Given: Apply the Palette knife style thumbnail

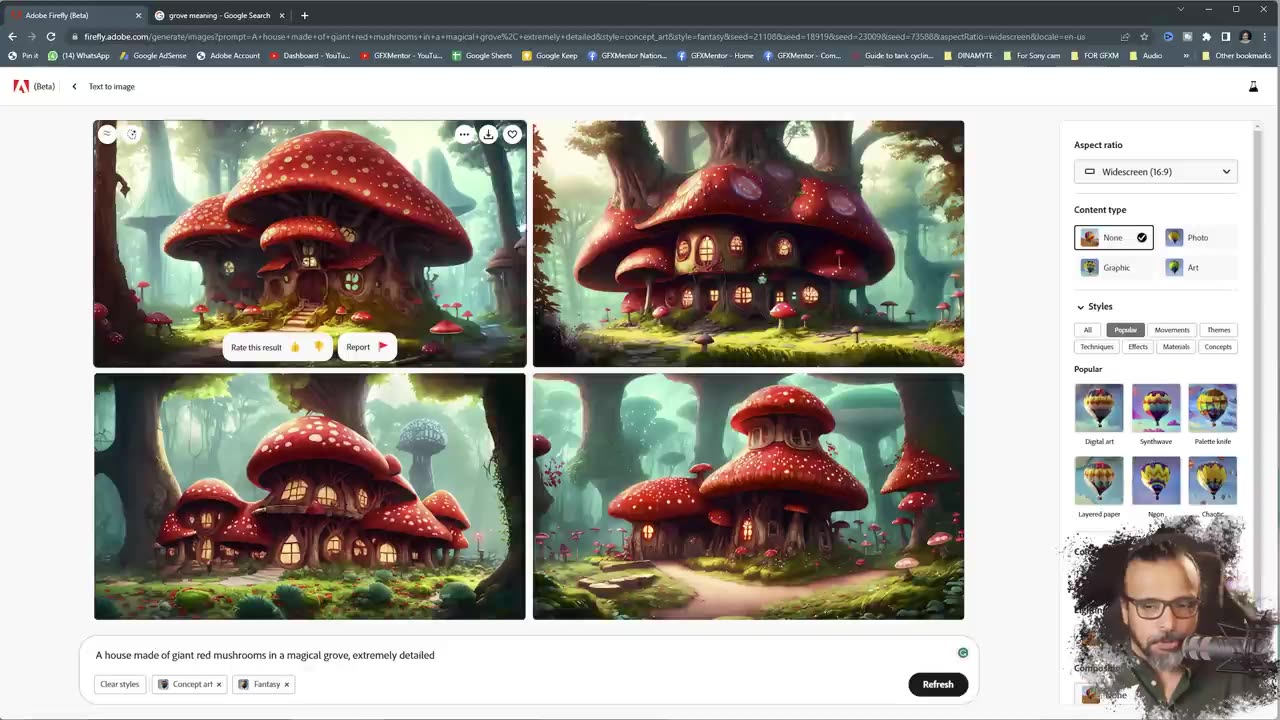Looking at the screenshot, I should pos(1212,408).
